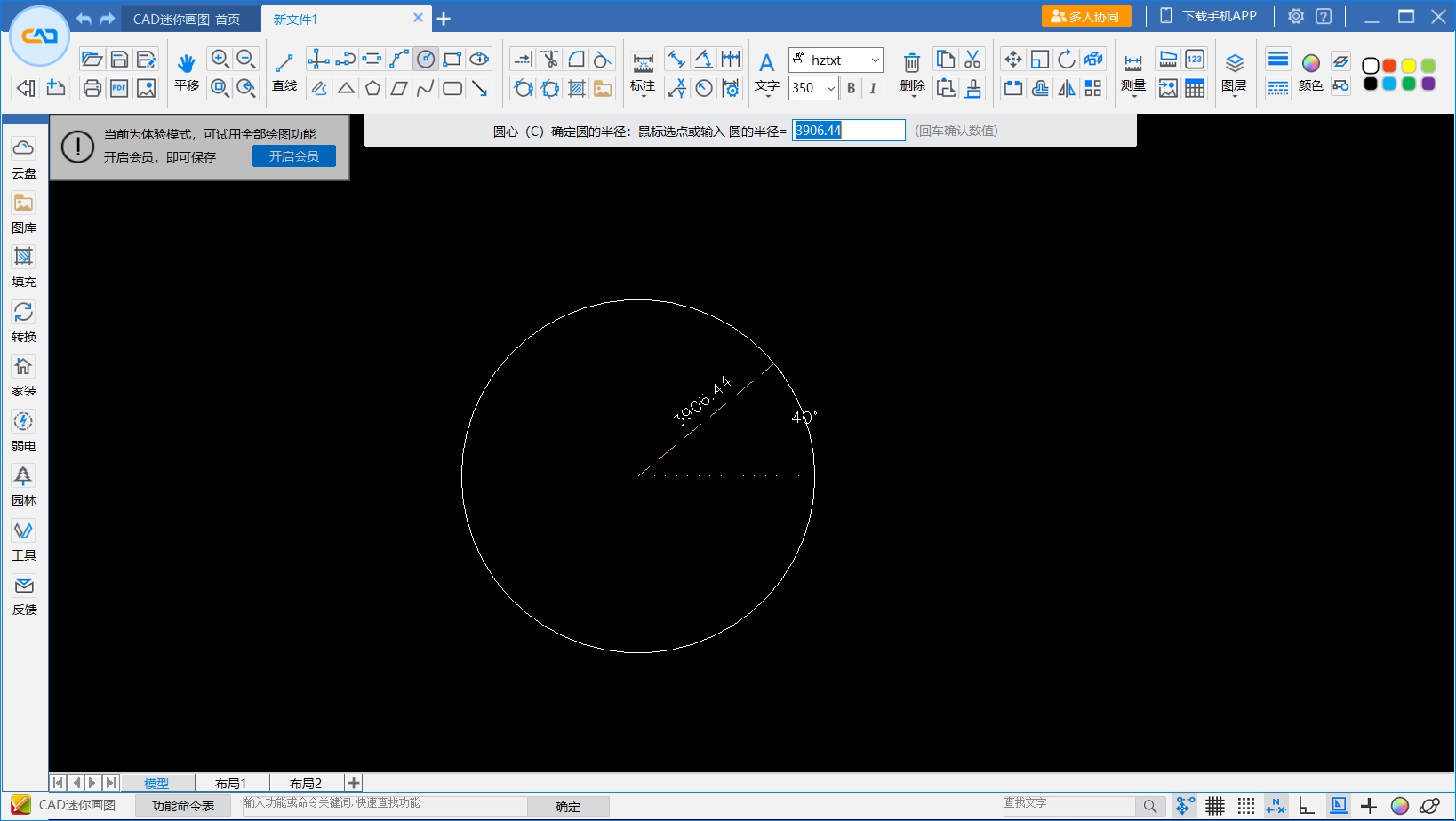The width and height of the screenshot is (1456, 821).
Task: Add new layout tab with plus
Action: point(354,783)
